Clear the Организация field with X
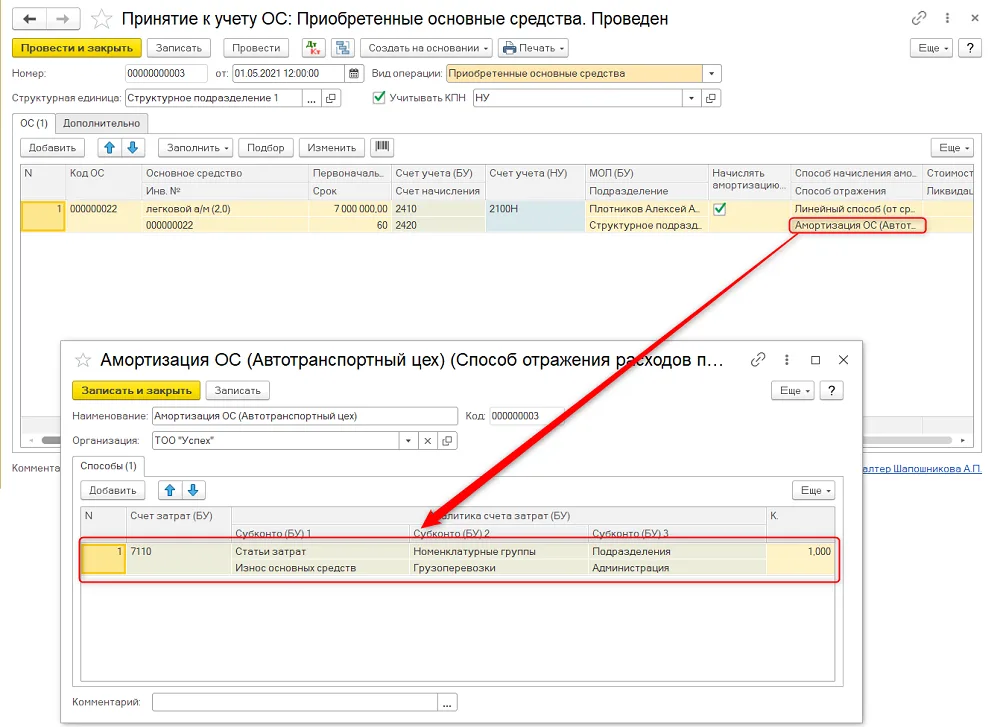This screenshot has width=1000, height=727. 428,441
